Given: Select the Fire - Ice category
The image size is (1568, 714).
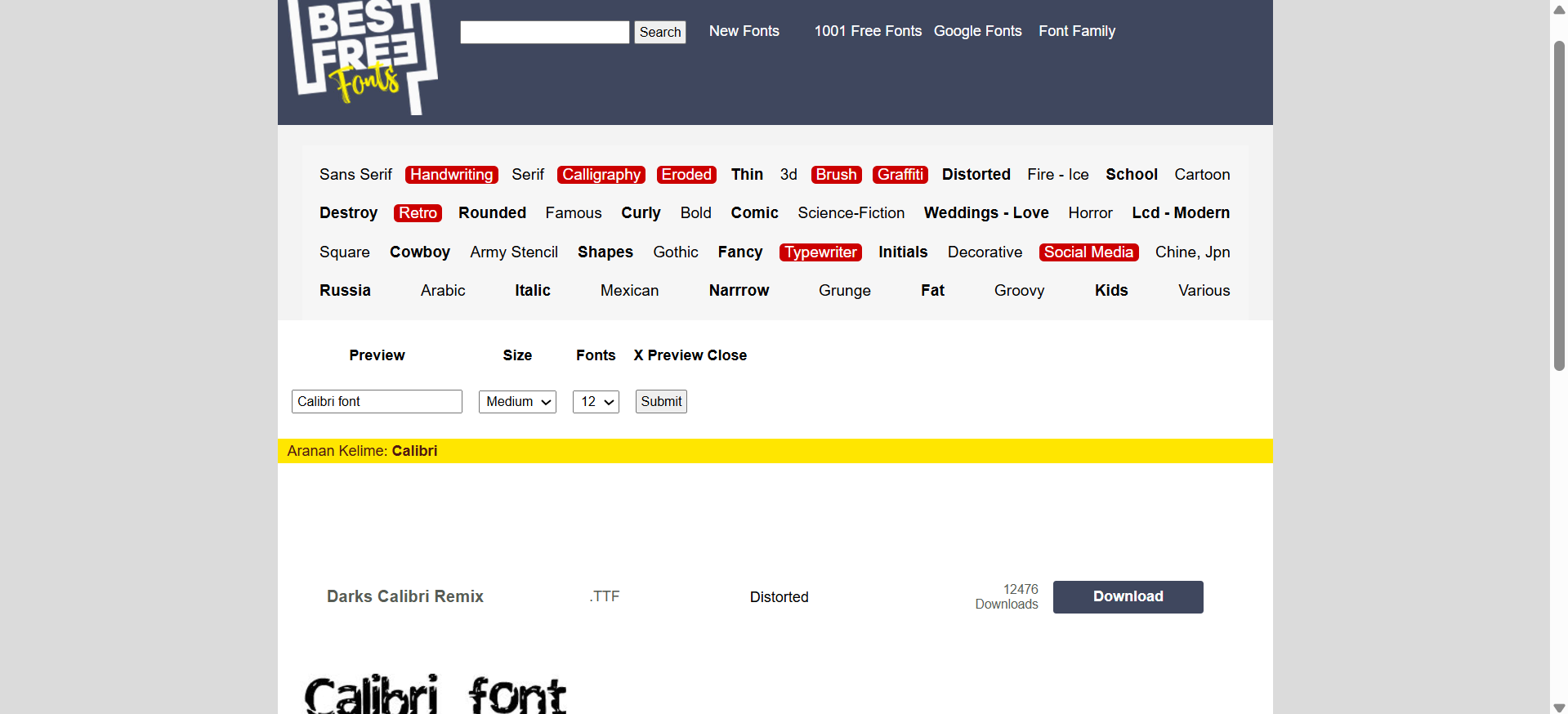Looking at the screenshot, I should point(1058,175).
